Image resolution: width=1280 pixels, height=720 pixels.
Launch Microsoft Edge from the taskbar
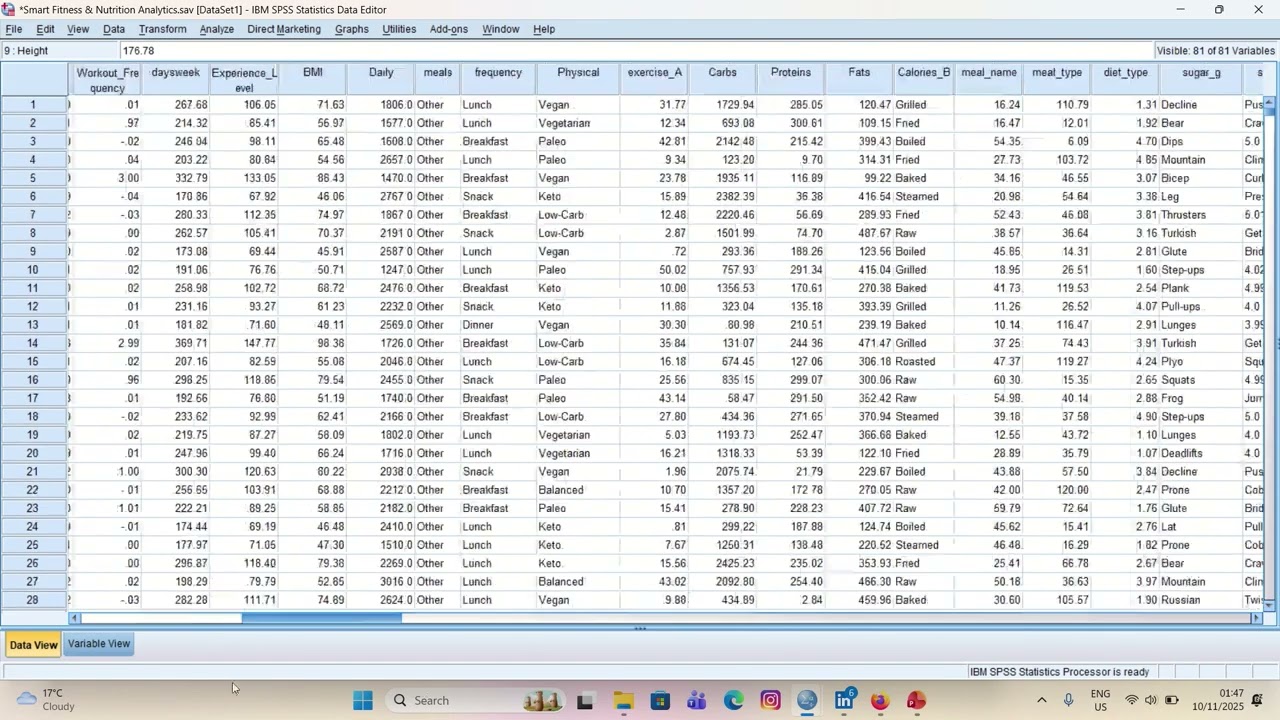pos(734,701)
